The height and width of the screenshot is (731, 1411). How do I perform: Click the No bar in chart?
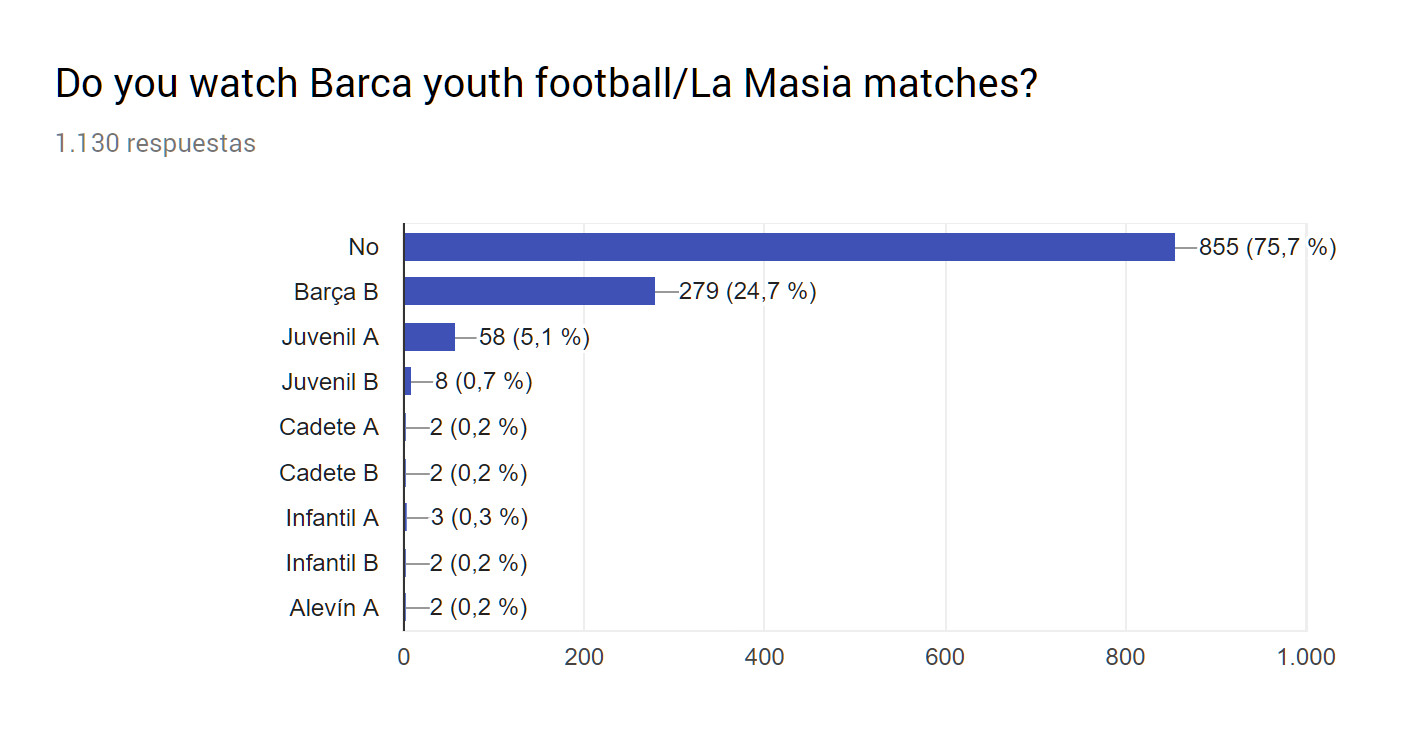click(789, 247)
